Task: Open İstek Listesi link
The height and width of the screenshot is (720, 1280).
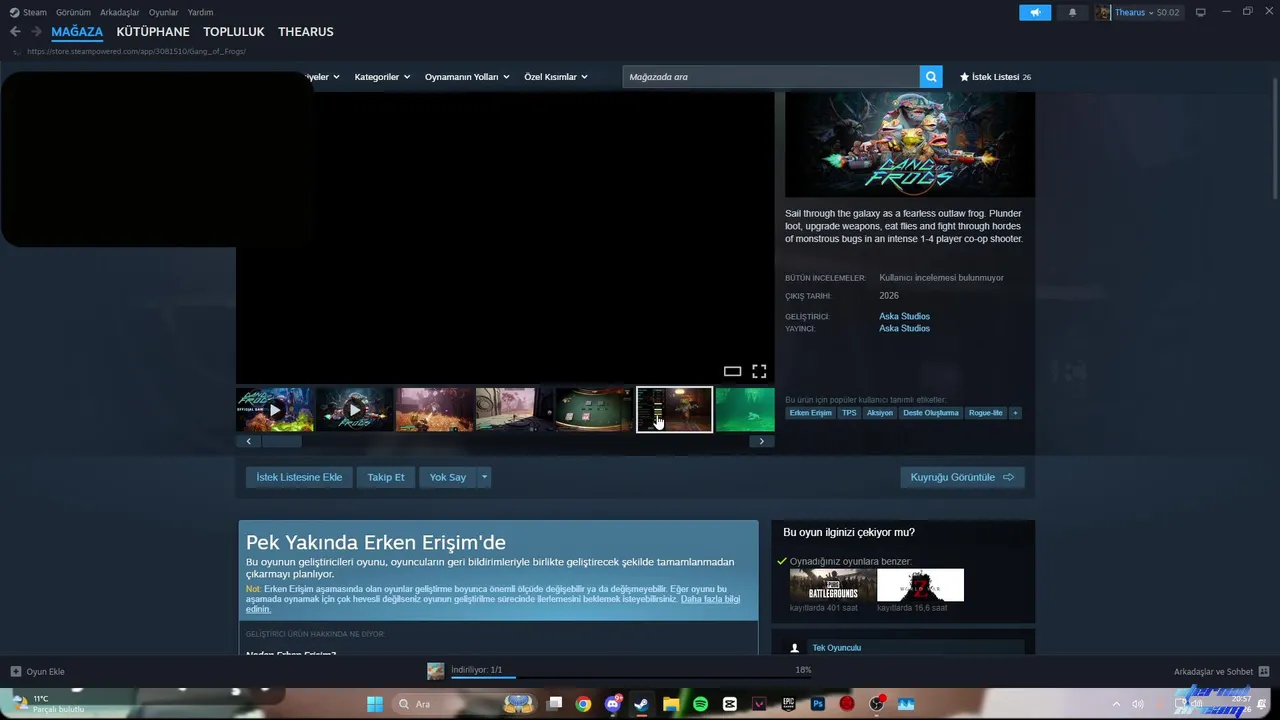Action: coord(995,77)
